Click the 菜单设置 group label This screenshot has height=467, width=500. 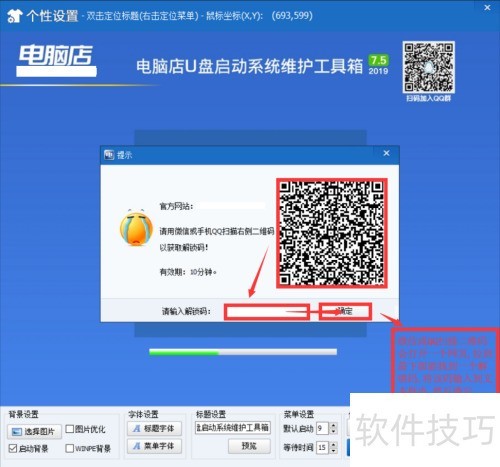[x=298, y=414]
